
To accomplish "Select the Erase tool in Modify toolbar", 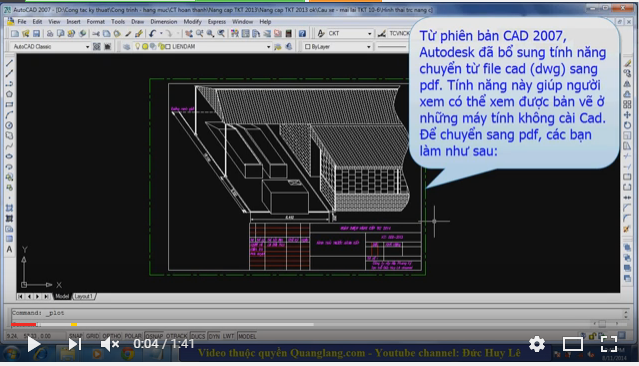I will pyautogui.click(x=628, y=63).
